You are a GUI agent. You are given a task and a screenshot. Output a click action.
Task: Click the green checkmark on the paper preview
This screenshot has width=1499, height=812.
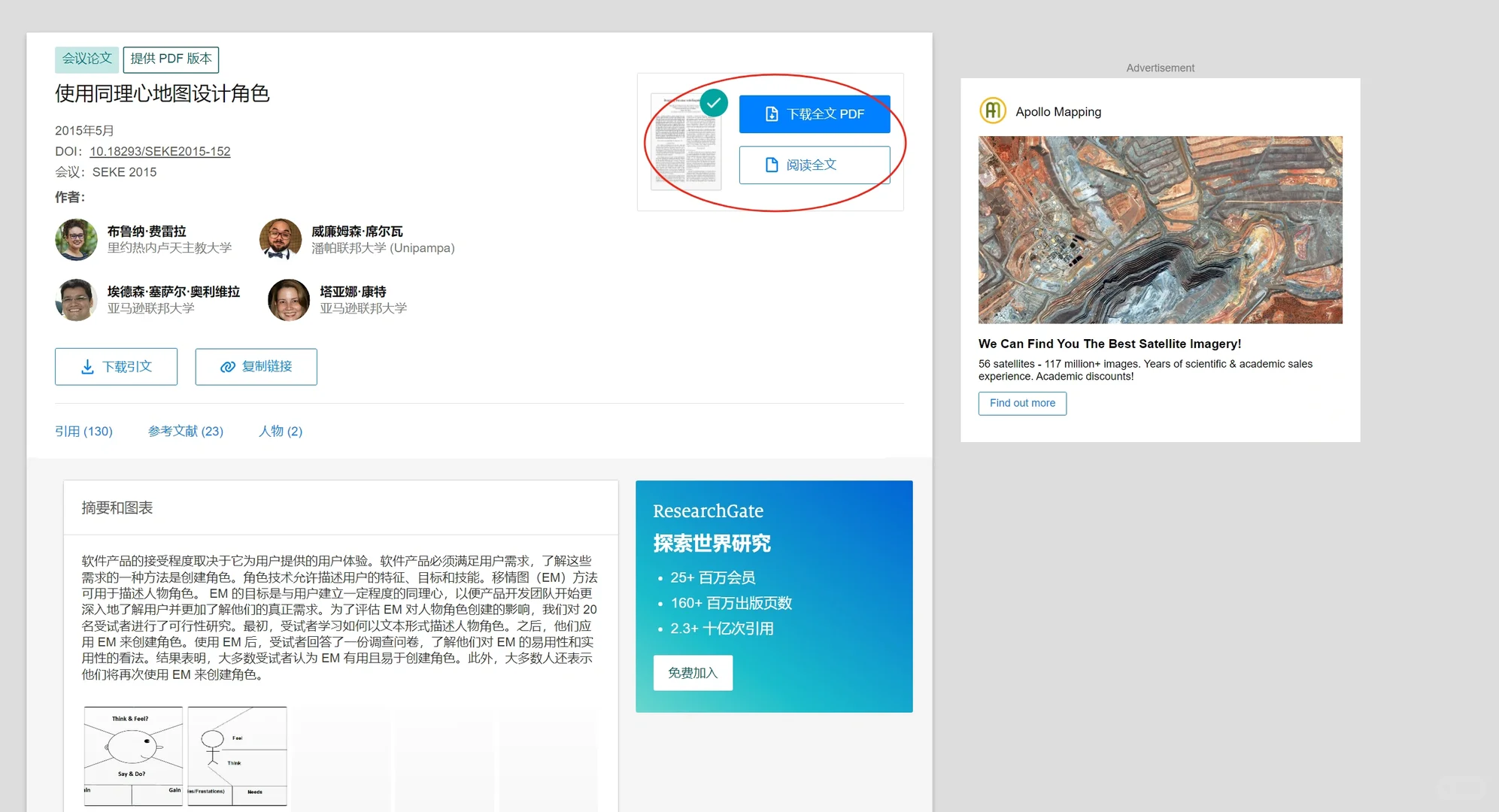pos(713,103)
